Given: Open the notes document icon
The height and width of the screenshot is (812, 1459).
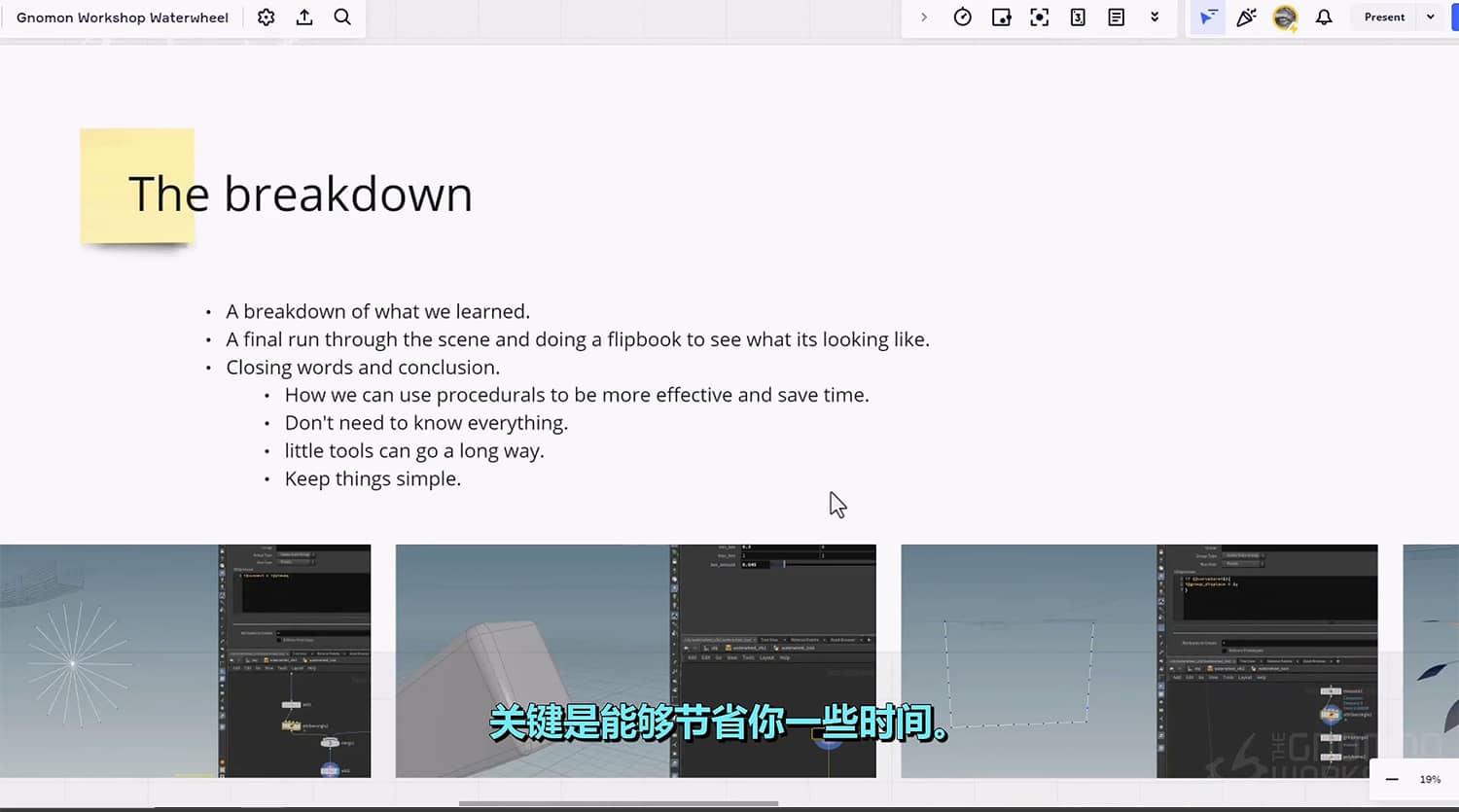Looking at the screenshot, I should click(1115, 17).
